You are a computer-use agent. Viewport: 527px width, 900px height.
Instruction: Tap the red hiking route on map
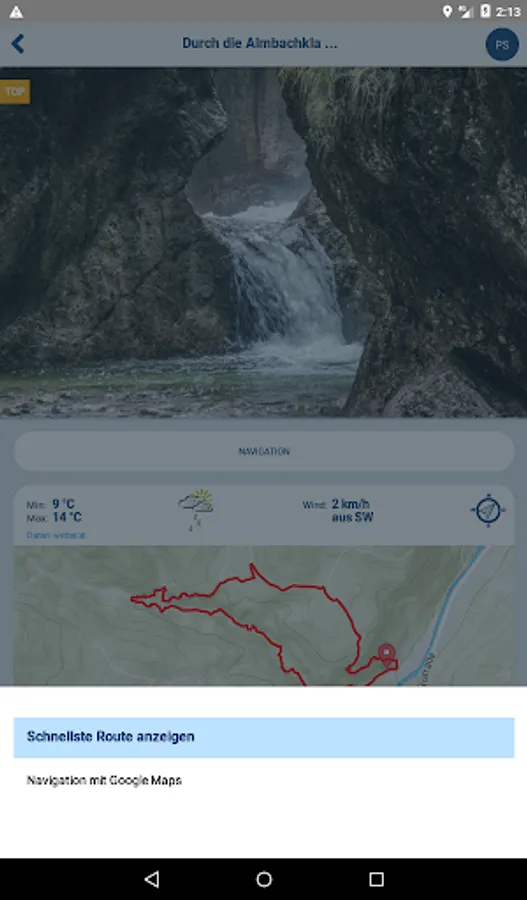[x=262, y=623]
